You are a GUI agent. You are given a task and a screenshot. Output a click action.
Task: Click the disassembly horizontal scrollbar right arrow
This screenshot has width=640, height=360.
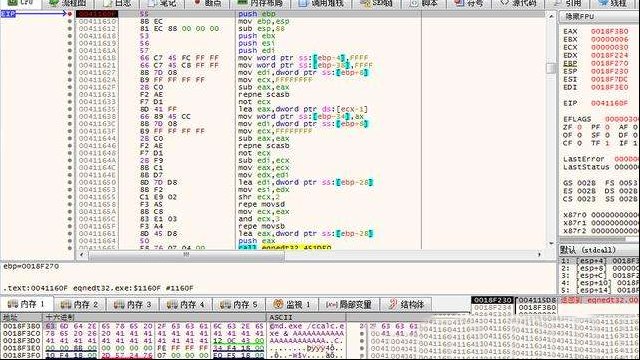540,255
